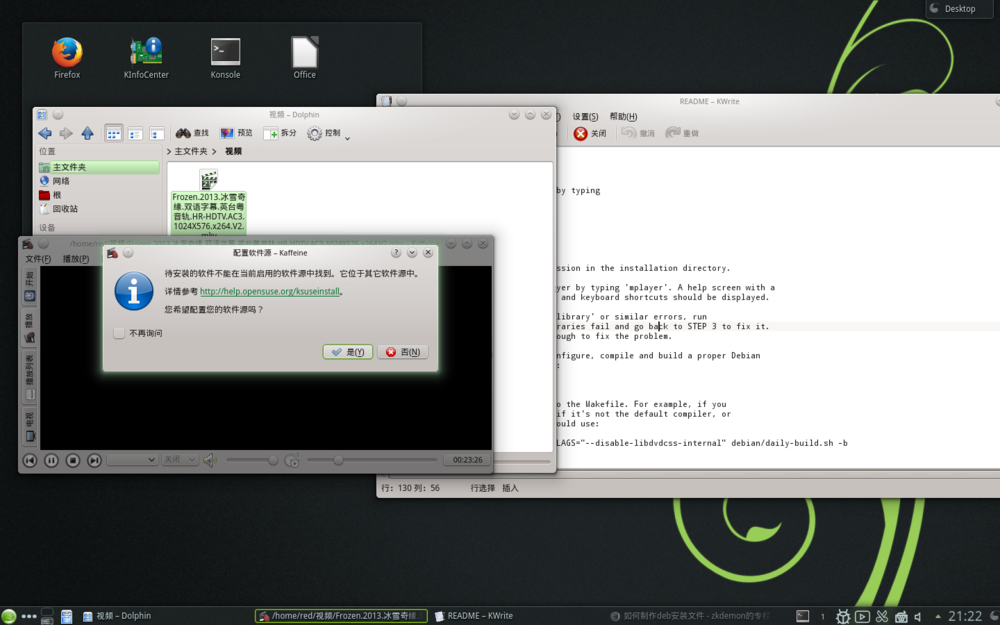The image size is (1000, 625).
Task: Open the openSUSE Kickoff application launcher
Action: pos(8,616)
